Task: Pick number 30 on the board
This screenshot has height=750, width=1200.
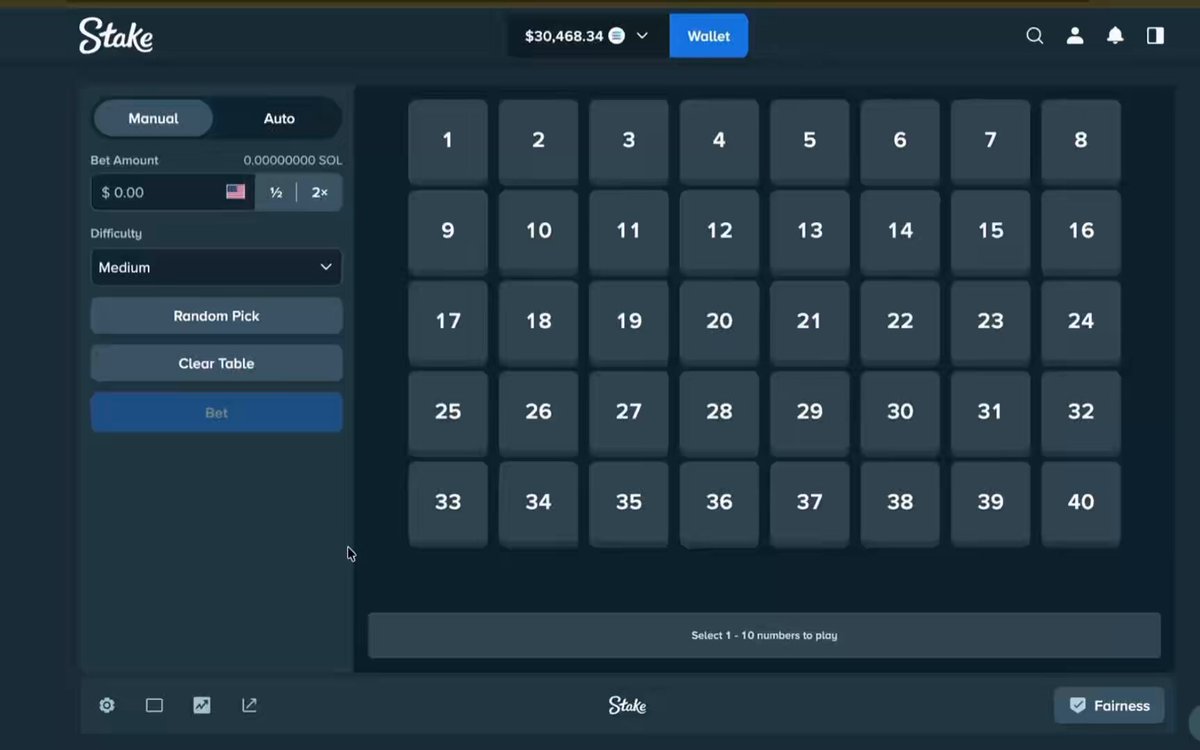Action: [900, 413]
